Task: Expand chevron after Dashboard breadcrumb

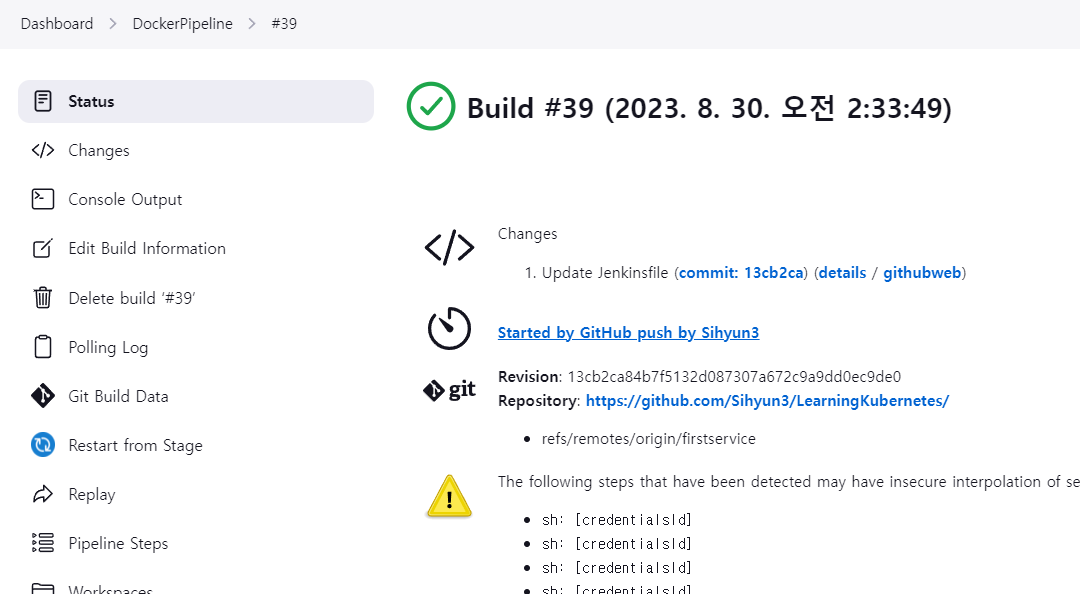Action: pyautogui.click(x=113, y=23)
